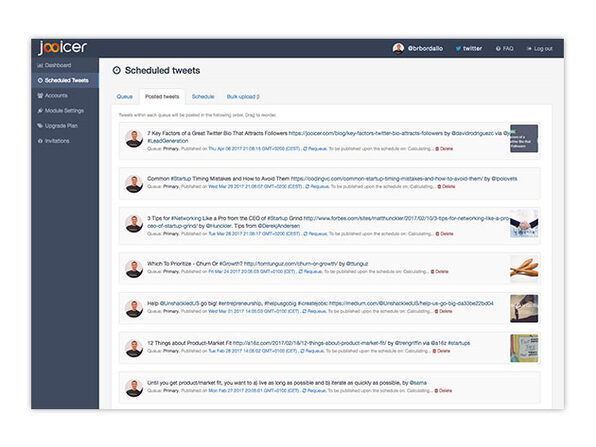Open the FAQ link in header

click(x=504, y=49)
